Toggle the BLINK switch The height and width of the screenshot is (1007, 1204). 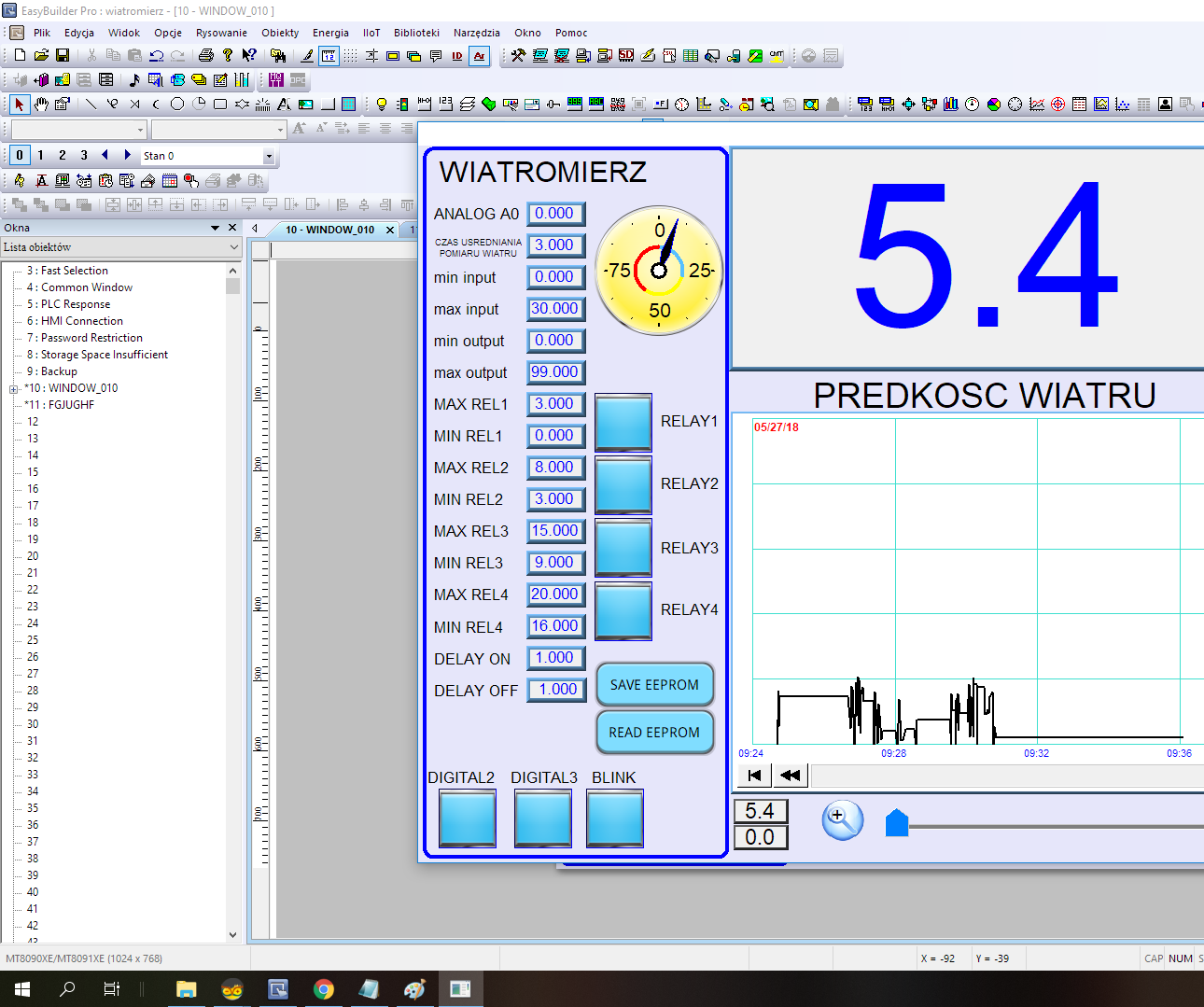pos(615,818)
